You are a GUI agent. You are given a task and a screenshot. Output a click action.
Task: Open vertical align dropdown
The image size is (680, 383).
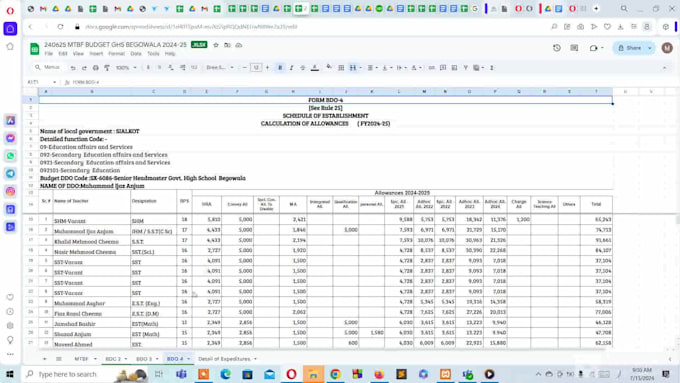click(386, 68)
